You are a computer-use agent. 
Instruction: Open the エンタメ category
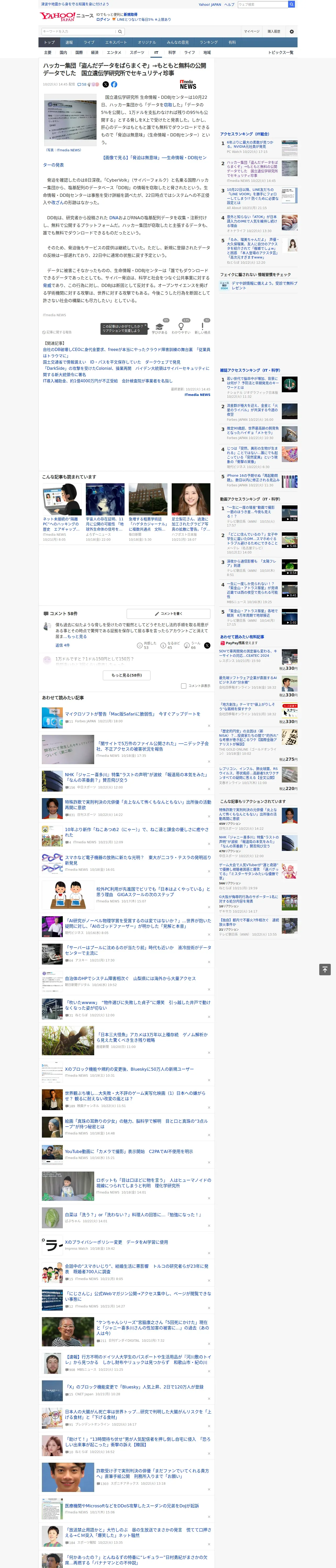tap(114, 52)
